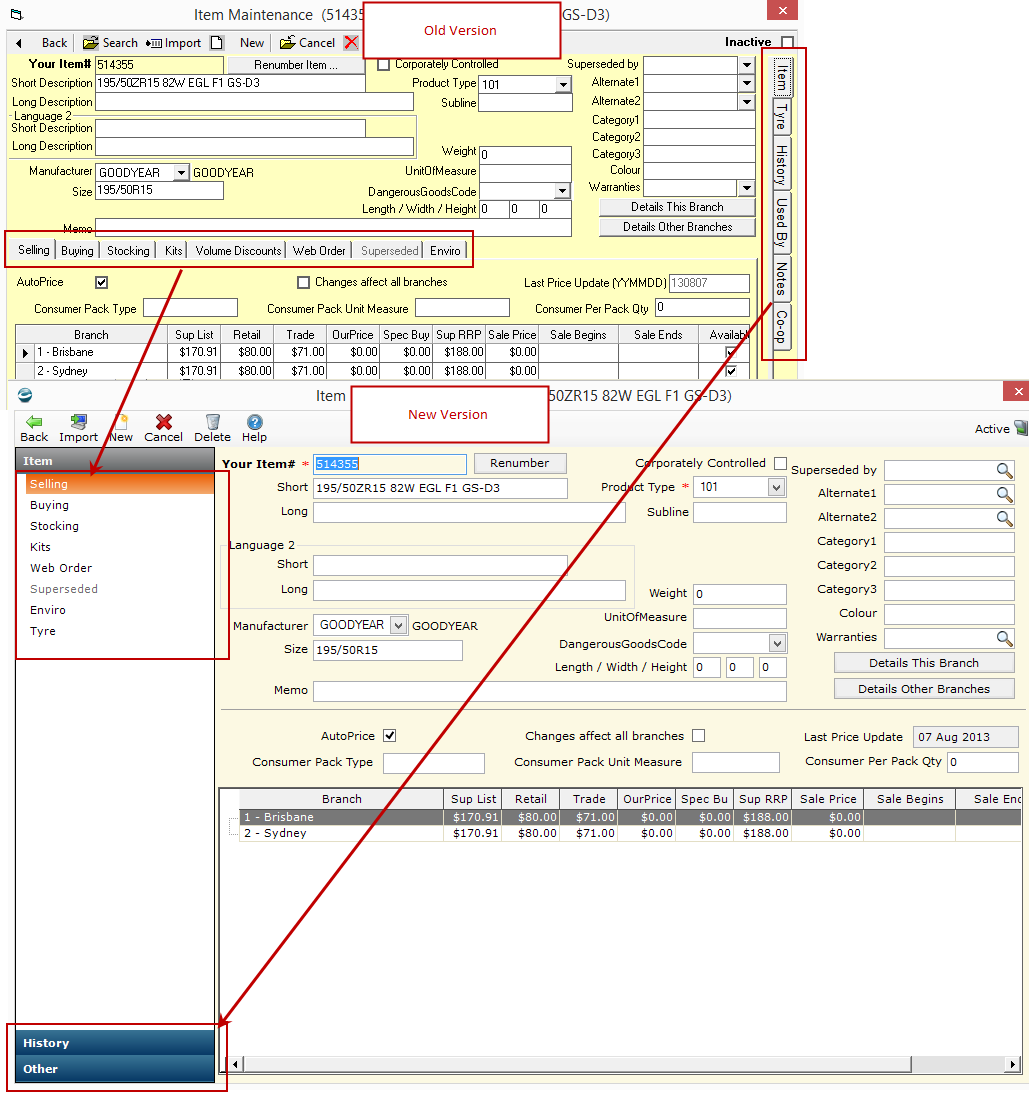This screenshot has height=1094, width=1029.
Task: Click the Size field in the old version
Action: [x=159, y=190]
